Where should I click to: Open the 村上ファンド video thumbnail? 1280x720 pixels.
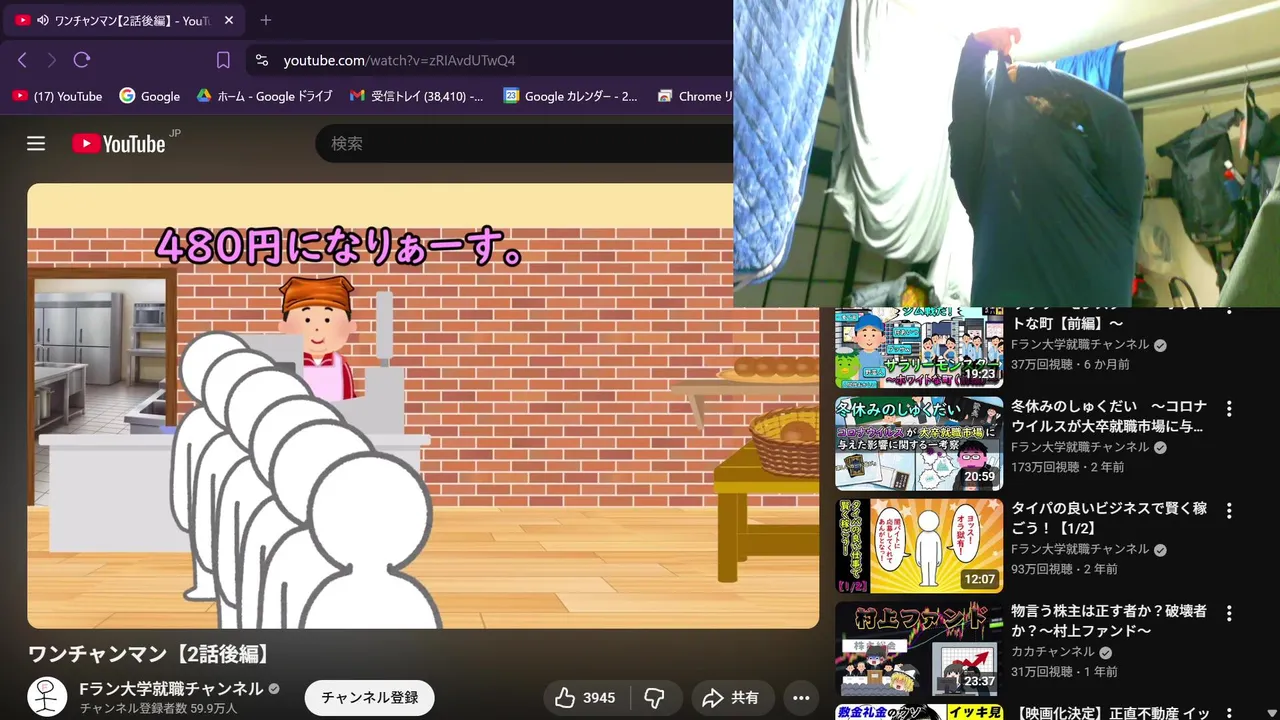click(919, 648)
